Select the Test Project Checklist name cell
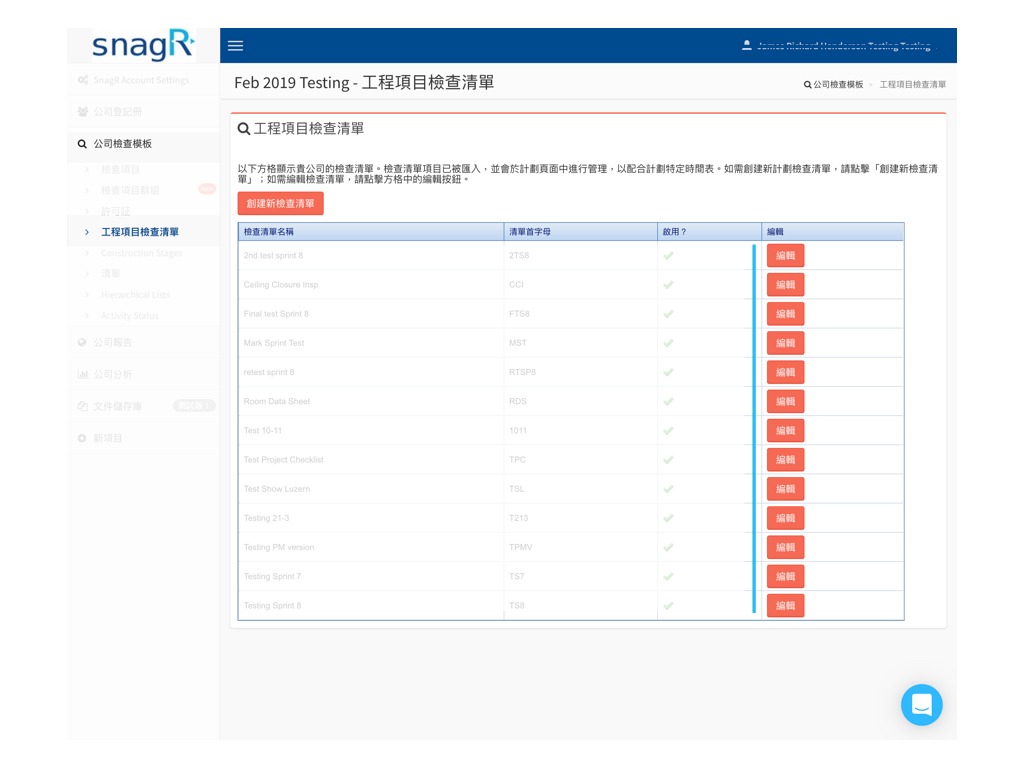 371,460
